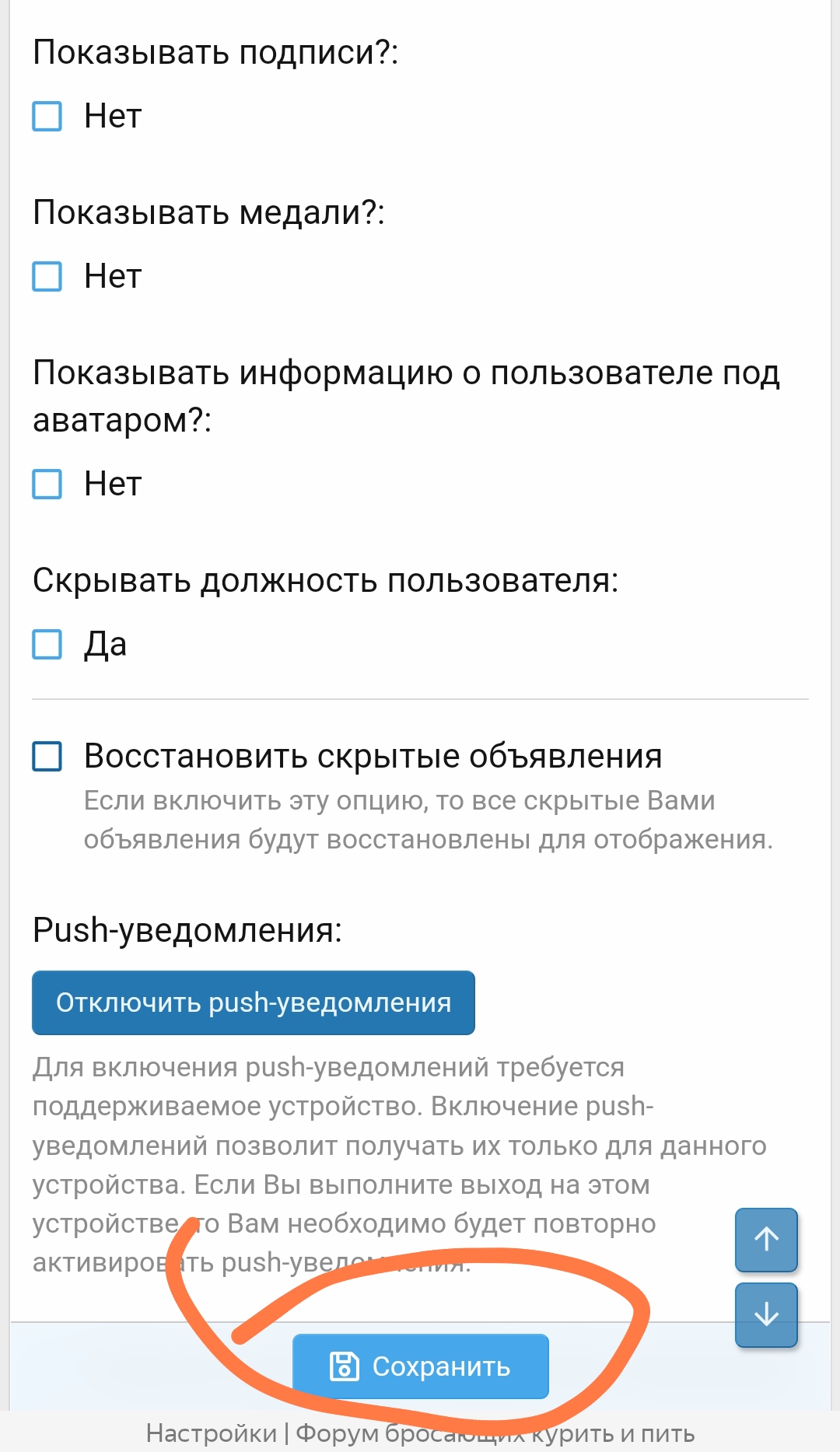Viewport: 840px width, 1452px height.
Task: Tick 'Нет' for info under avatar
Action: (46, 484)
